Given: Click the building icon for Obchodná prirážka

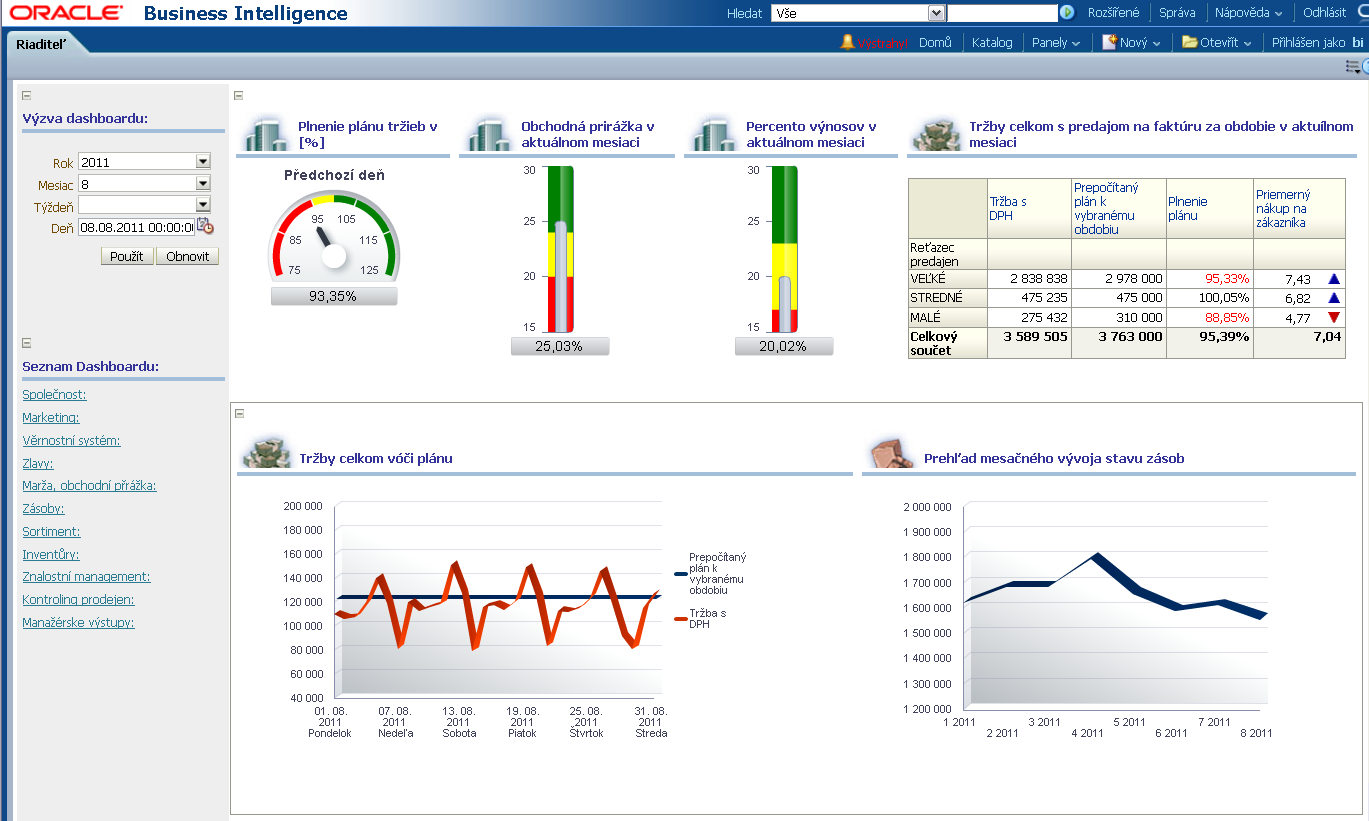Looking at the screenshot, I should 488,135.
